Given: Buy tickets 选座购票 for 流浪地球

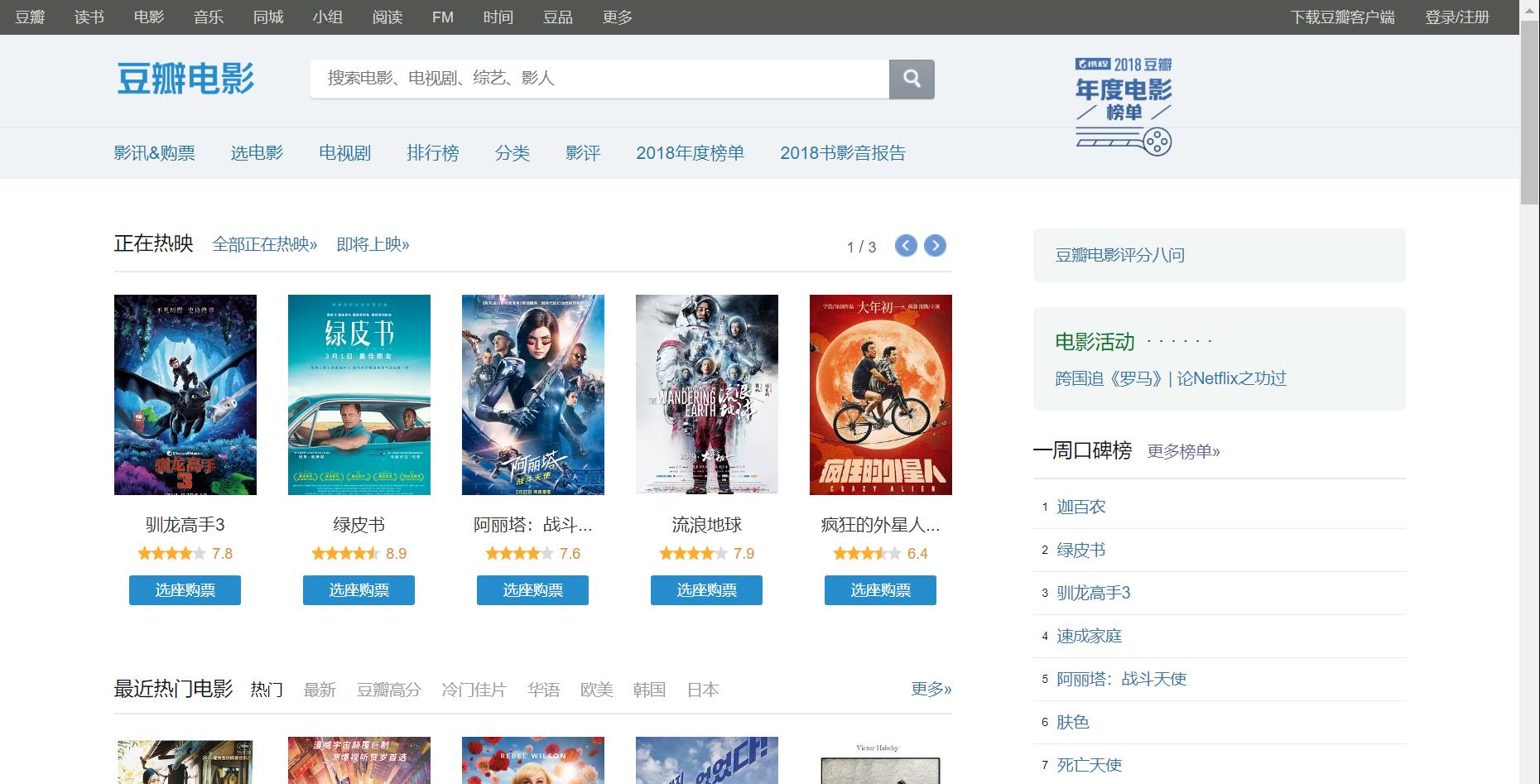Looking at the screenshot, I should pyautogui.click(x=707, y=590).
